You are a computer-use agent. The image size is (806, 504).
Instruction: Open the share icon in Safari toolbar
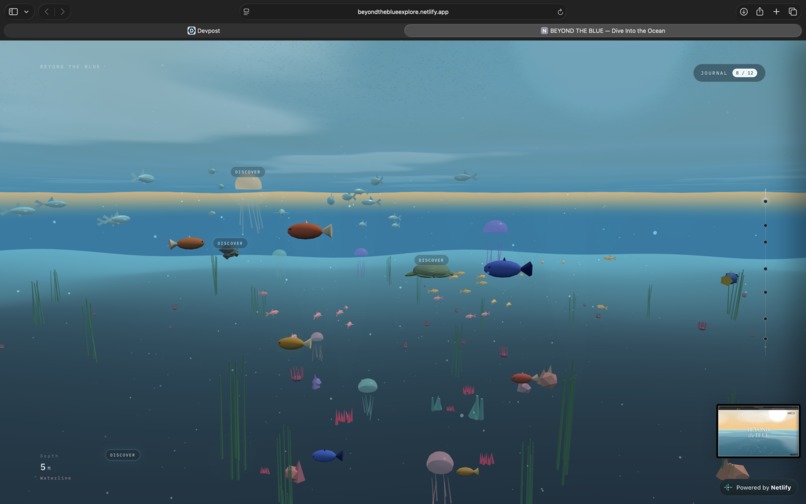click(x=760, y=11)
